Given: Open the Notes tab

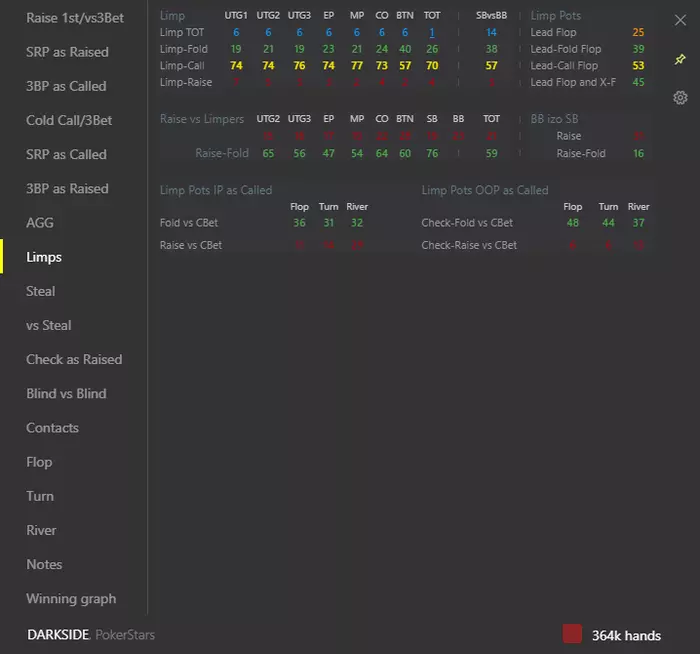Looking at the screenshot, I should click(44, 564).
